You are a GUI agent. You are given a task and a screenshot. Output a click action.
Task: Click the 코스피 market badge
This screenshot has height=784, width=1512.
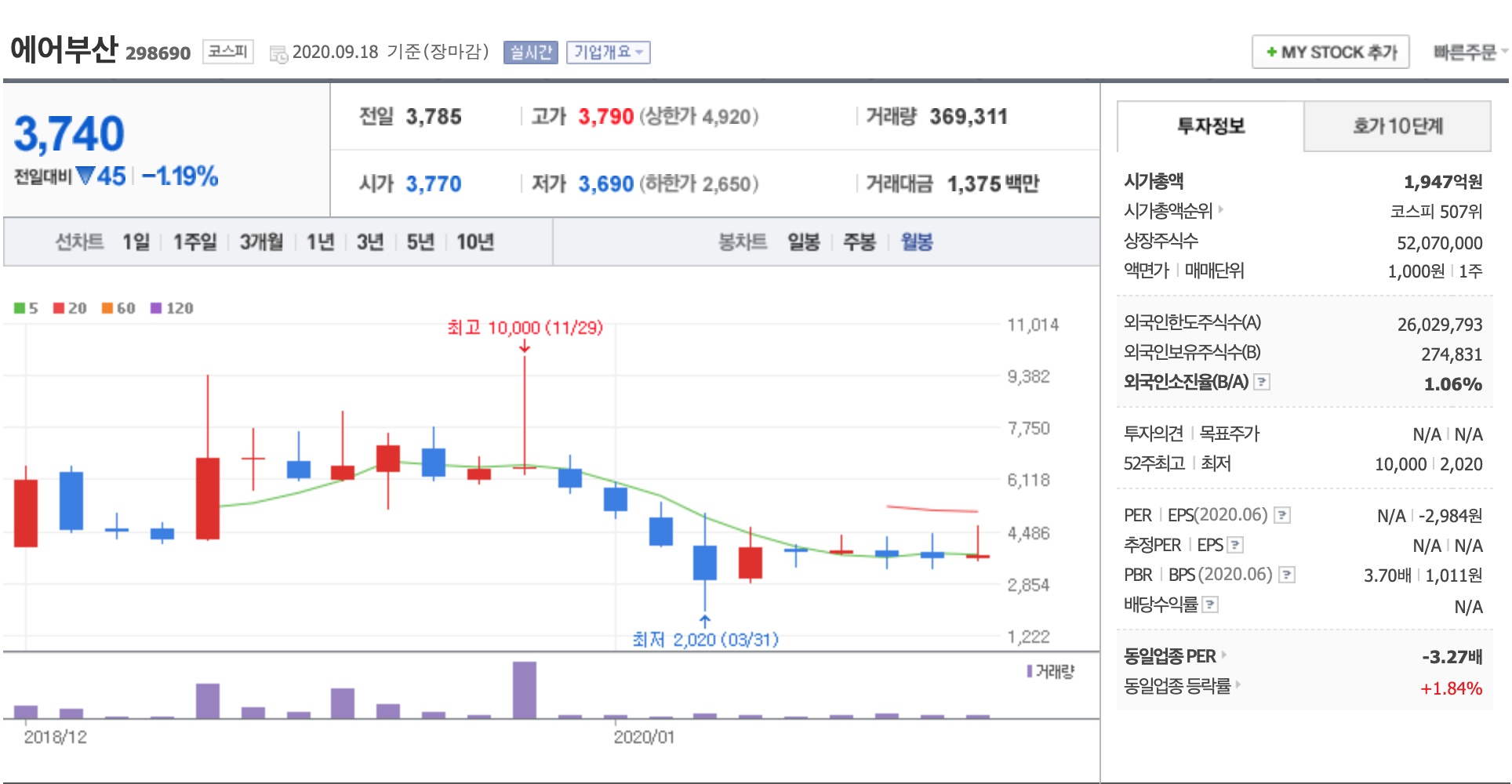point(228,52)
